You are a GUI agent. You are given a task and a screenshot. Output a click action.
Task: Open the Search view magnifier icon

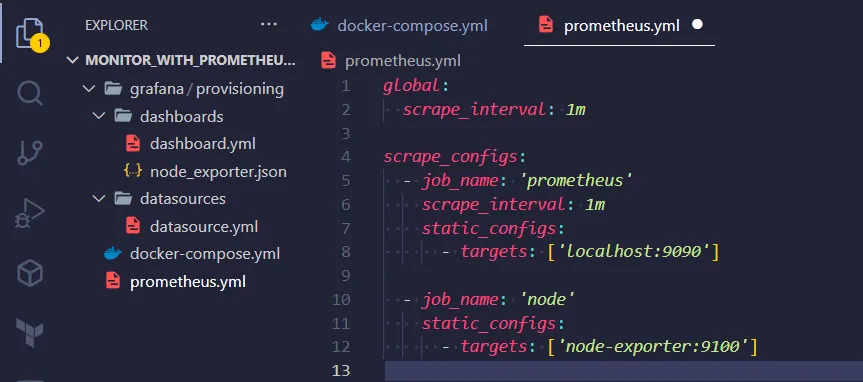(x=30, y=92)
